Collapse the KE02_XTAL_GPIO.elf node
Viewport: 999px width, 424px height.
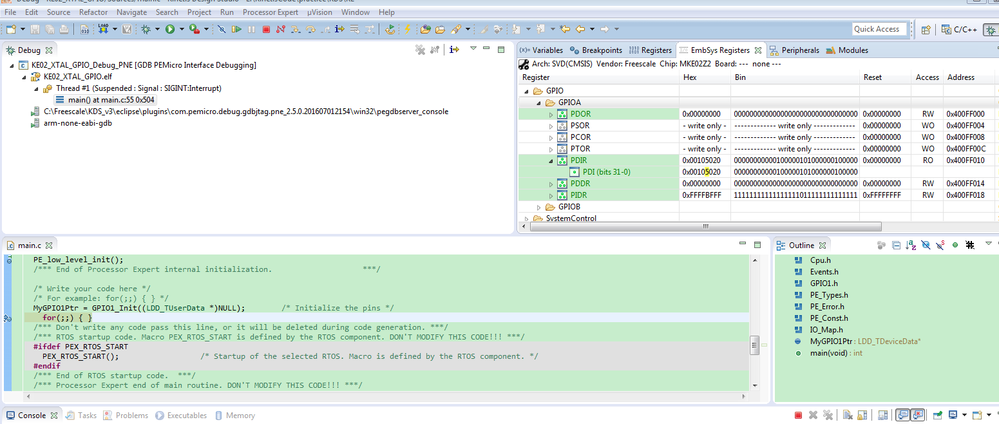tap(25, 77)
